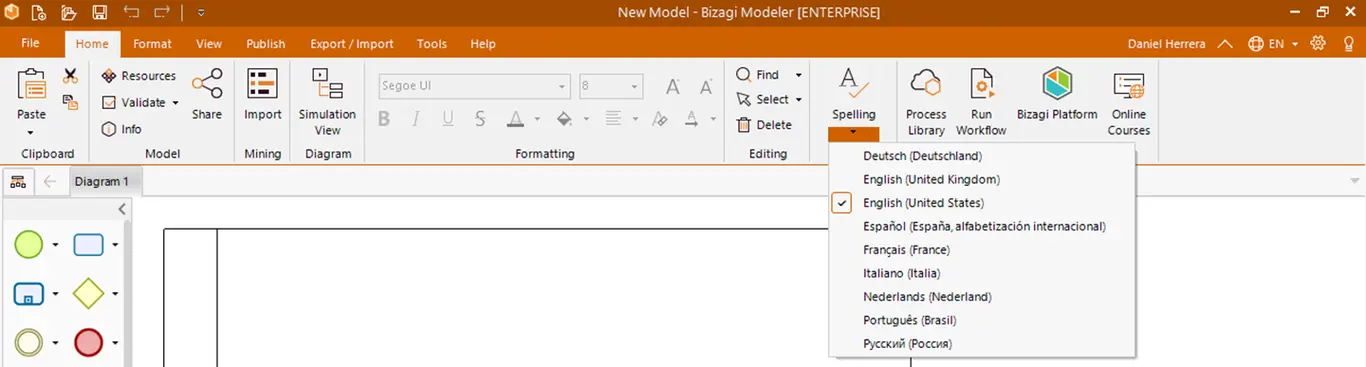Click the Cut scissors icon
Screen dimensions: 1366x367
coord(70,76)
